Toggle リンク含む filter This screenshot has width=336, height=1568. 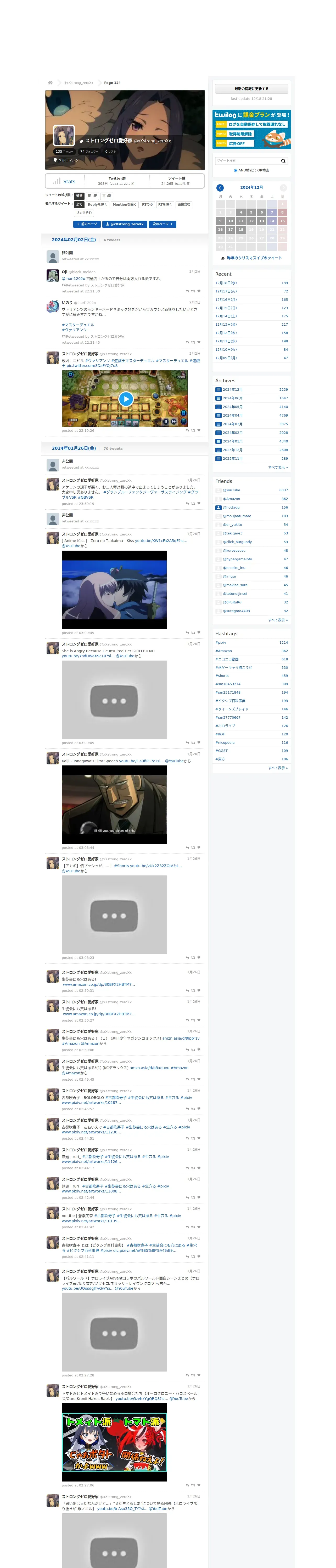point(84,213)
